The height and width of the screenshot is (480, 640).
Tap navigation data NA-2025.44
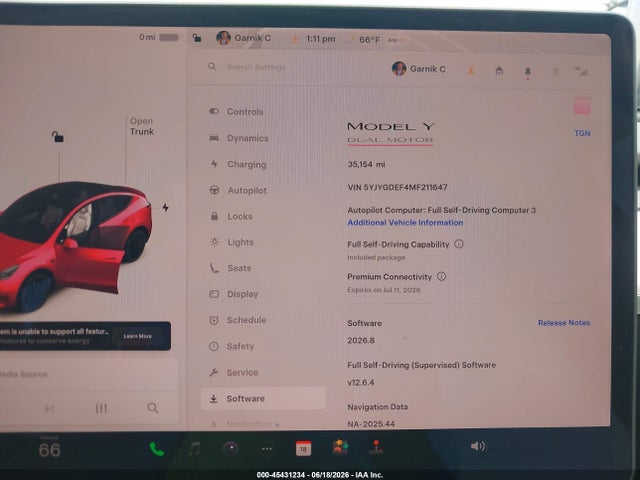(371, 424)
